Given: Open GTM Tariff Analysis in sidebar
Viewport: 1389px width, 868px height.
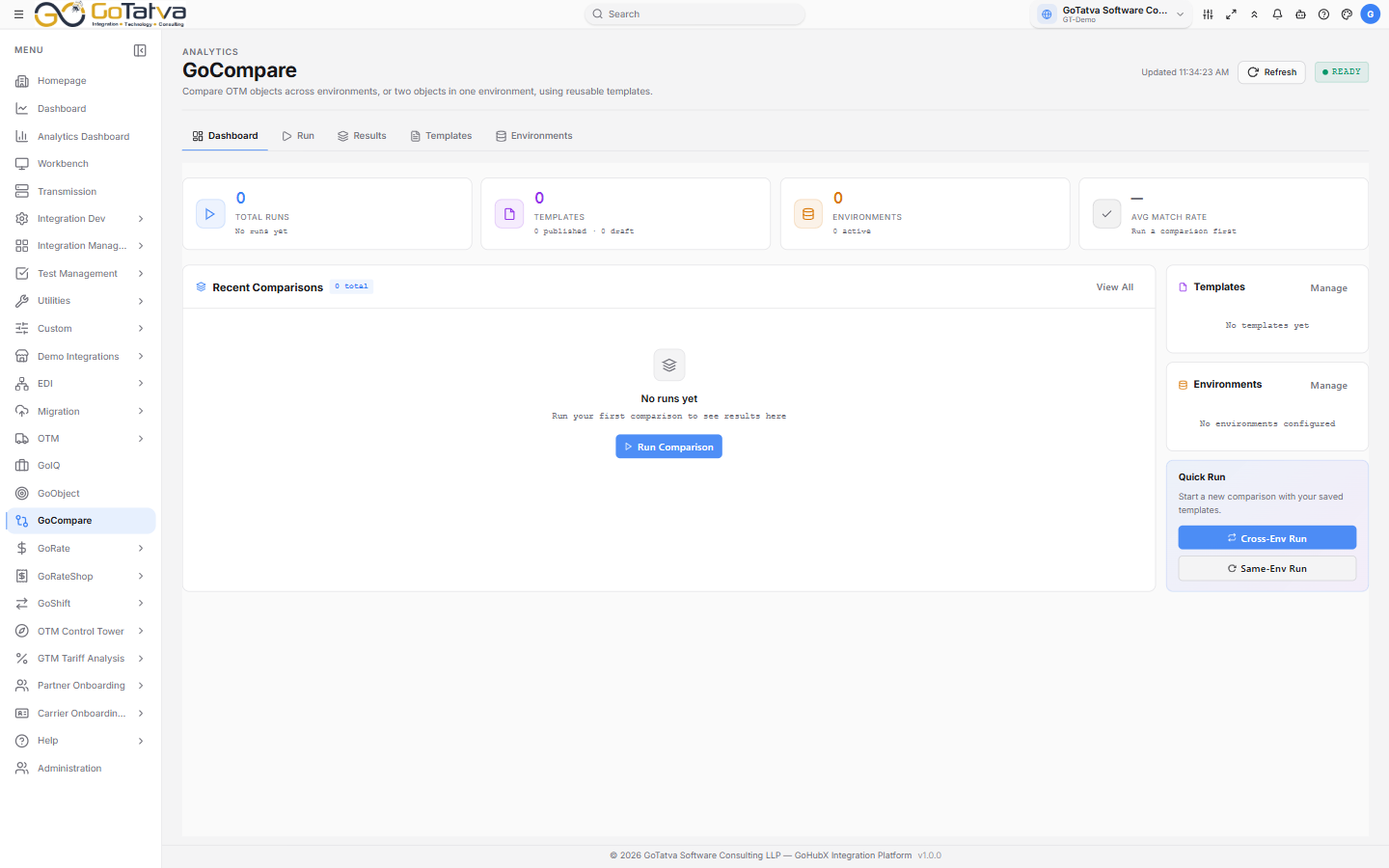Looking at the screenshot, I should tap(81, 659).
